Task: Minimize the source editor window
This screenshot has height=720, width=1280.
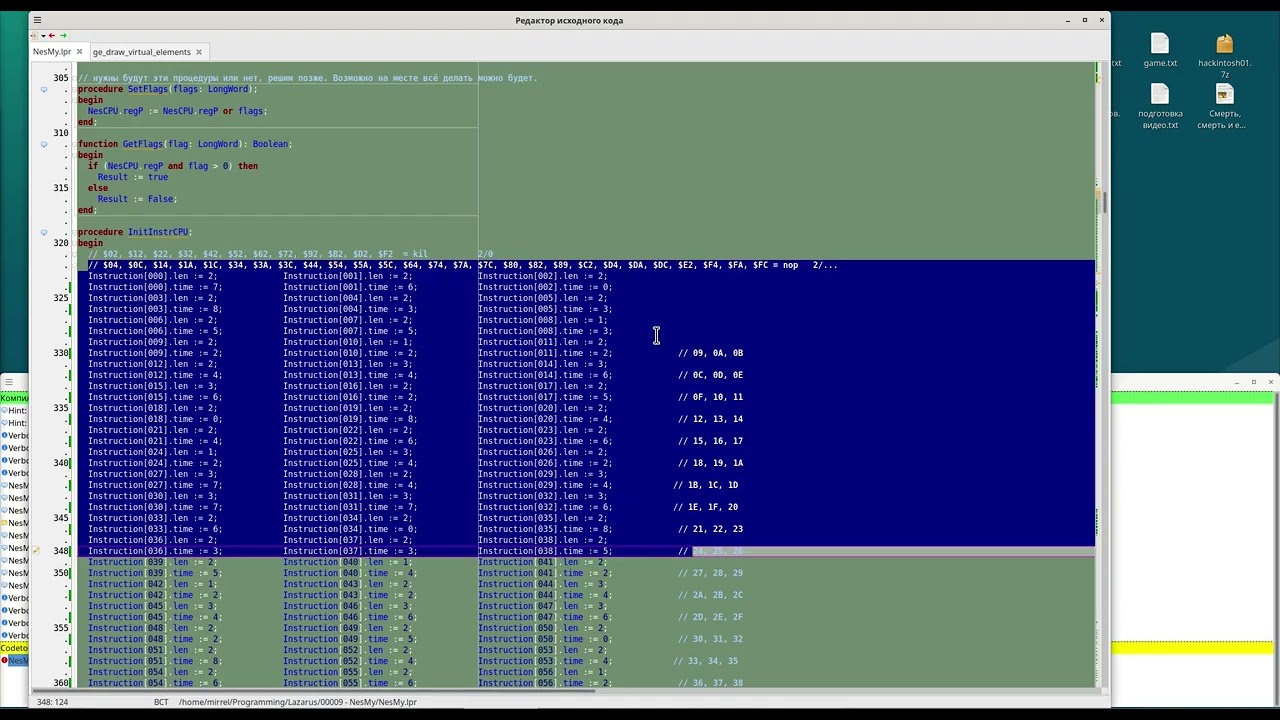Action: coord(1068,20)
